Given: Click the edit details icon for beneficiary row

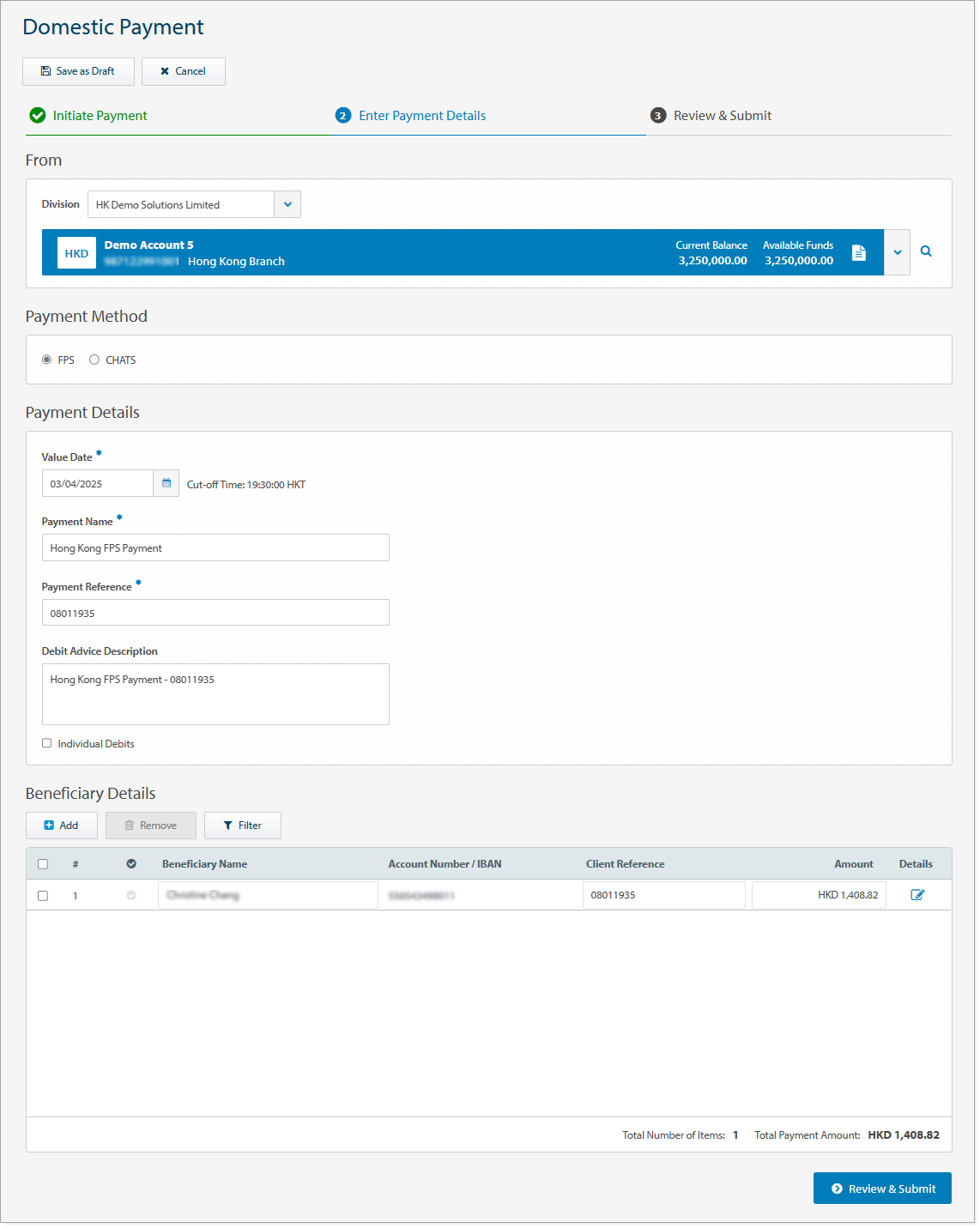Looking at the screenshot, I should pyautogui.click(x=916, y=895).
